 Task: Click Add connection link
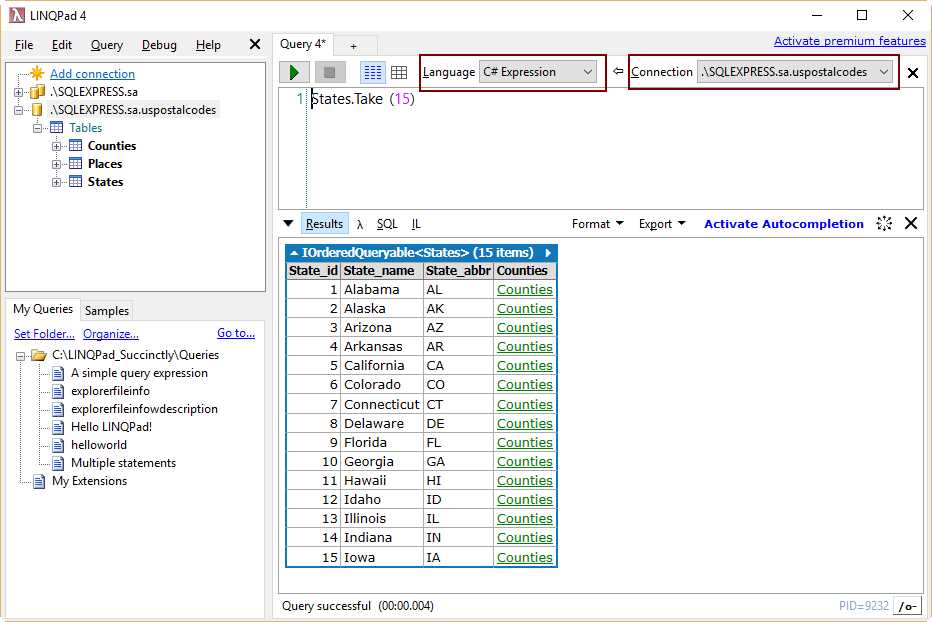[x=92, y=74]
